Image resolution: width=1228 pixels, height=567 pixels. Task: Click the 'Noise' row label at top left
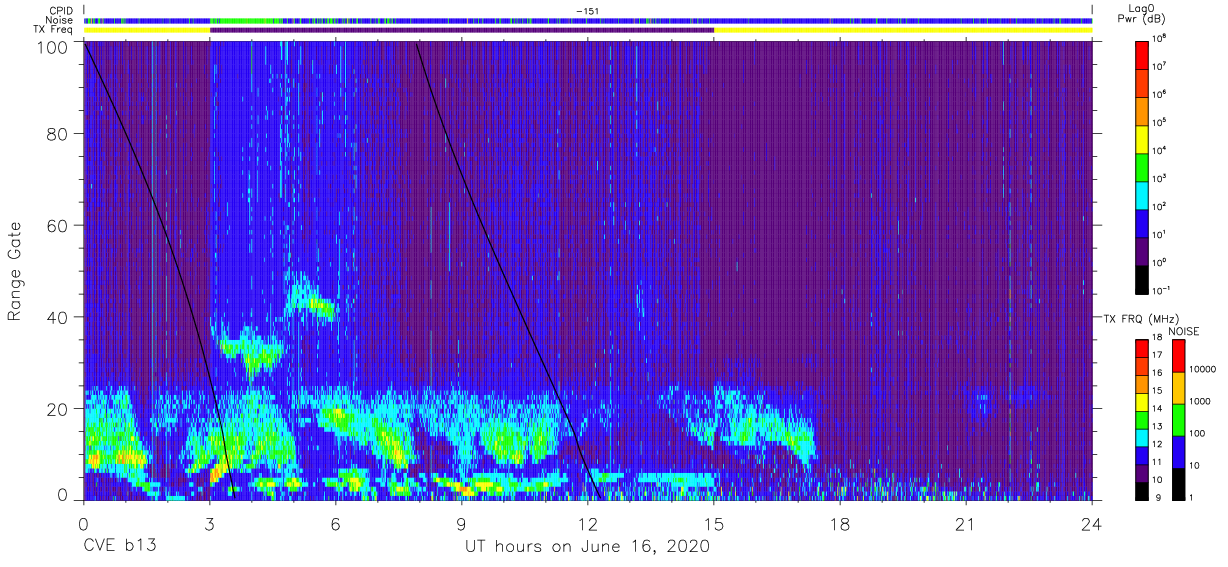click(x=60, y=20)
